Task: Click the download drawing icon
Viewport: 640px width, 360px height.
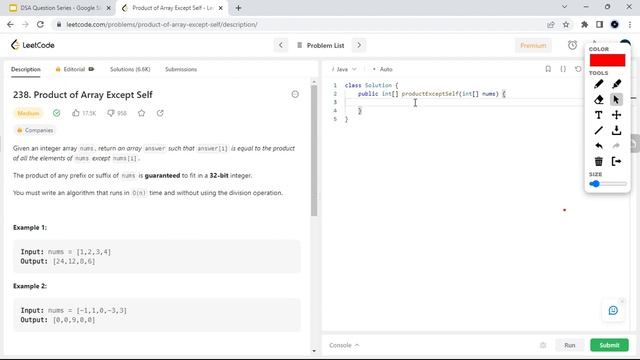Action: (x=616, y=131)
